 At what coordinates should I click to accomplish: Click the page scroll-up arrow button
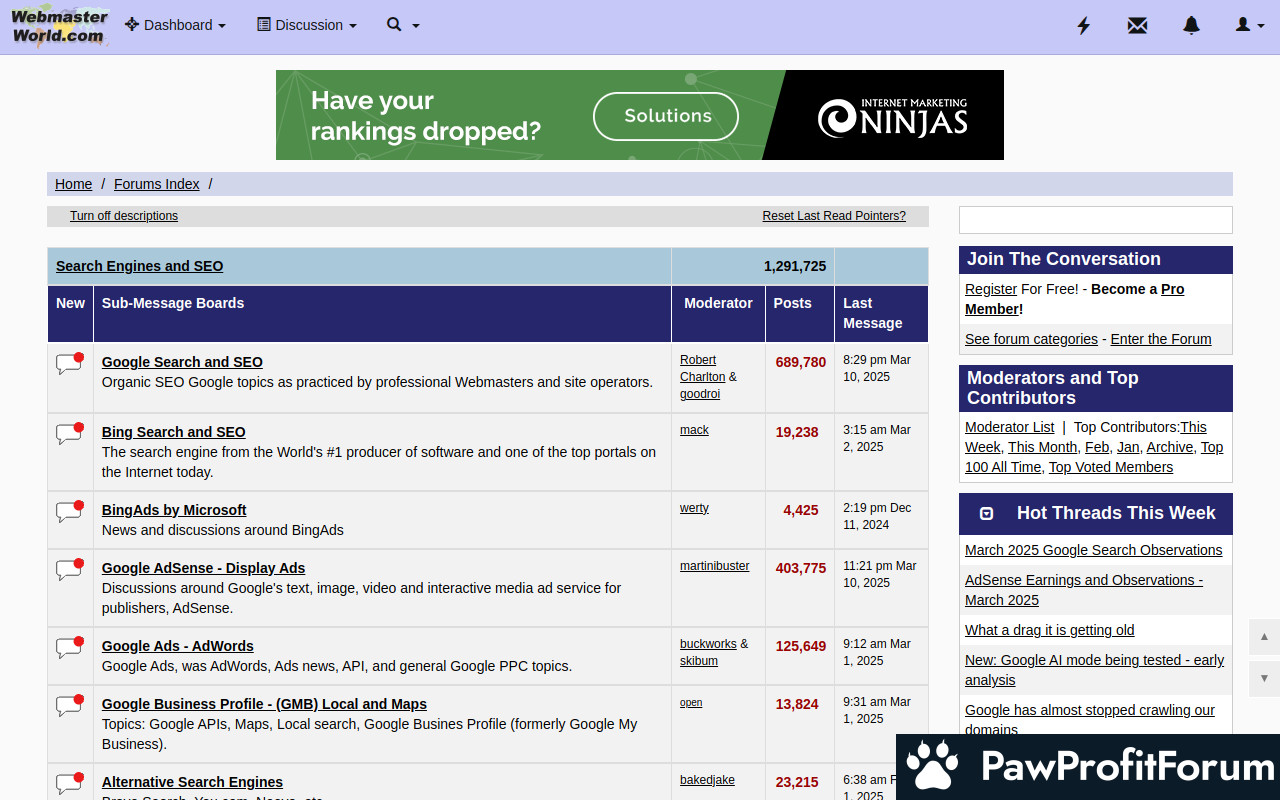[1264, 636]
